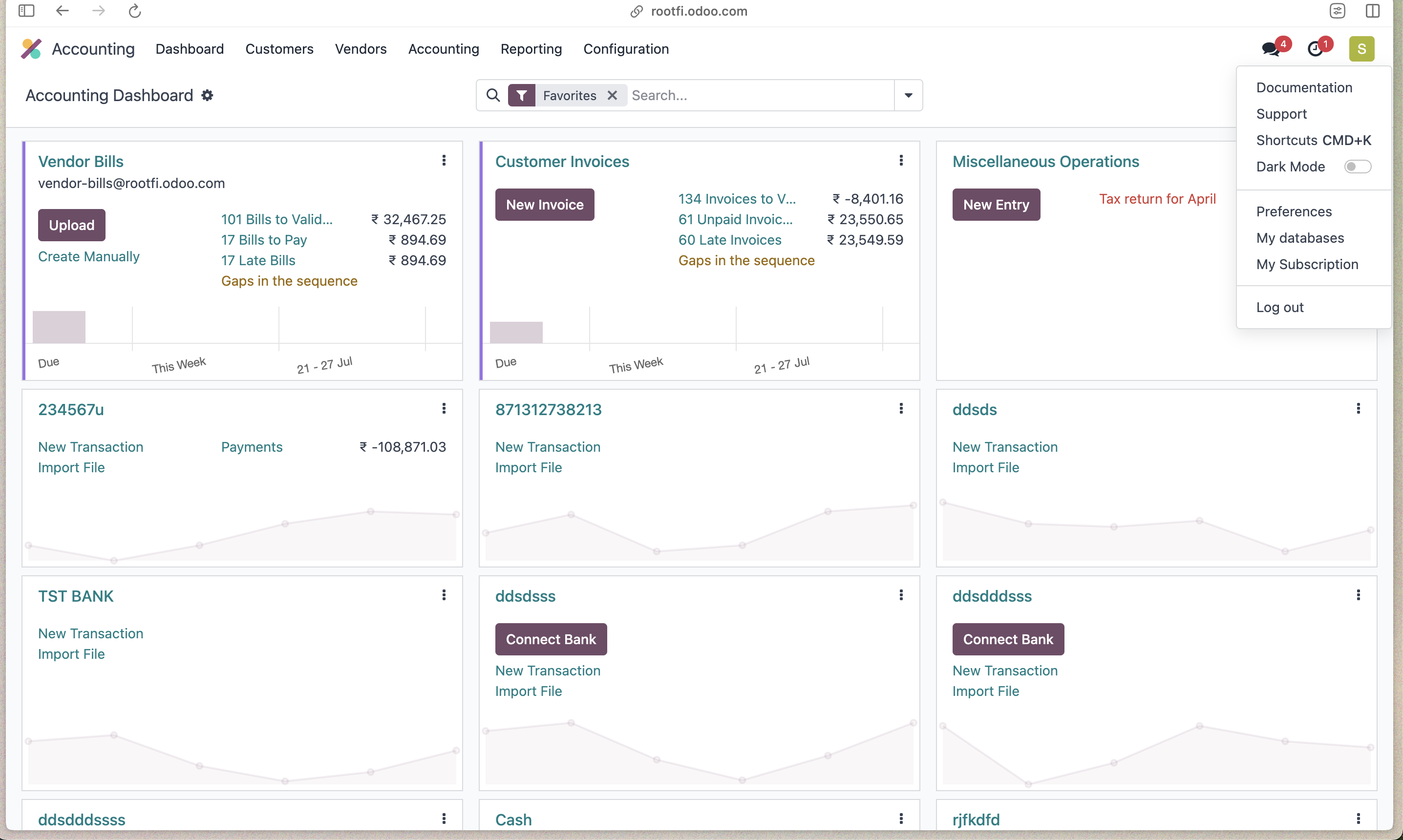Open Customer Invoices kebab menu

(901, 161)
